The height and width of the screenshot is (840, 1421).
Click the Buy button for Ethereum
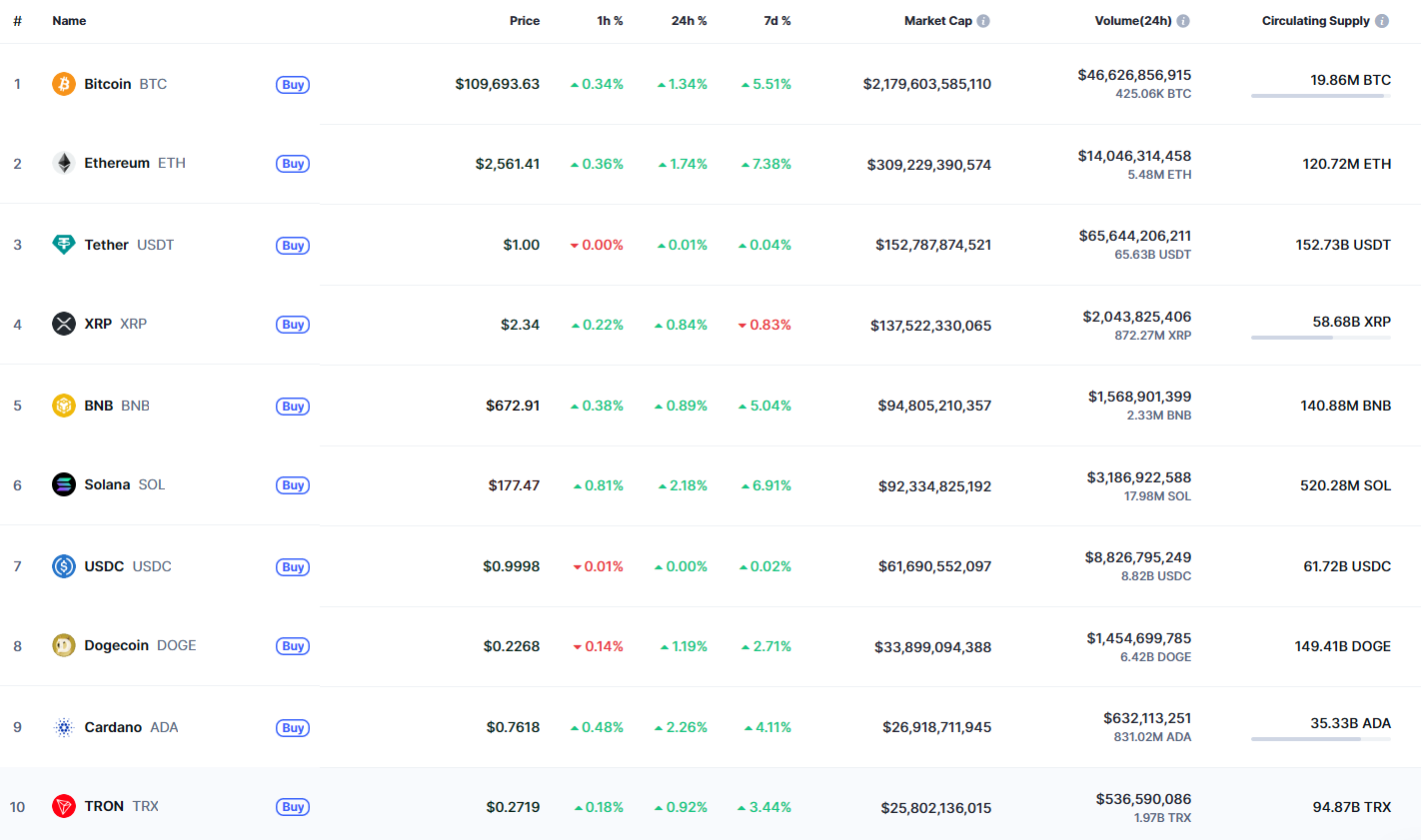pyautogui.click(x=293, y=164)
